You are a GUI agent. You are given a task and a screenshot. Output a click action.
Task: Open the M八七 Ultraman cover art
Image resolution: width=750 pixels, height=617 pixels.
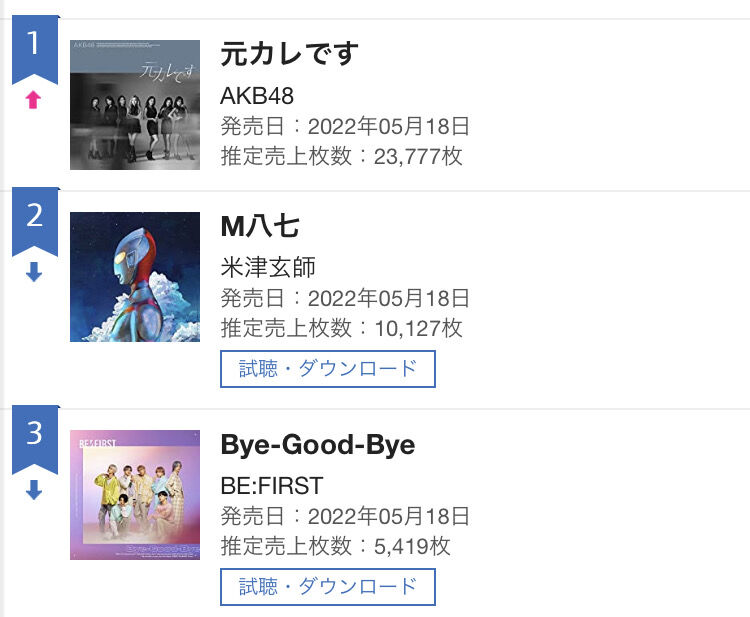135,277
